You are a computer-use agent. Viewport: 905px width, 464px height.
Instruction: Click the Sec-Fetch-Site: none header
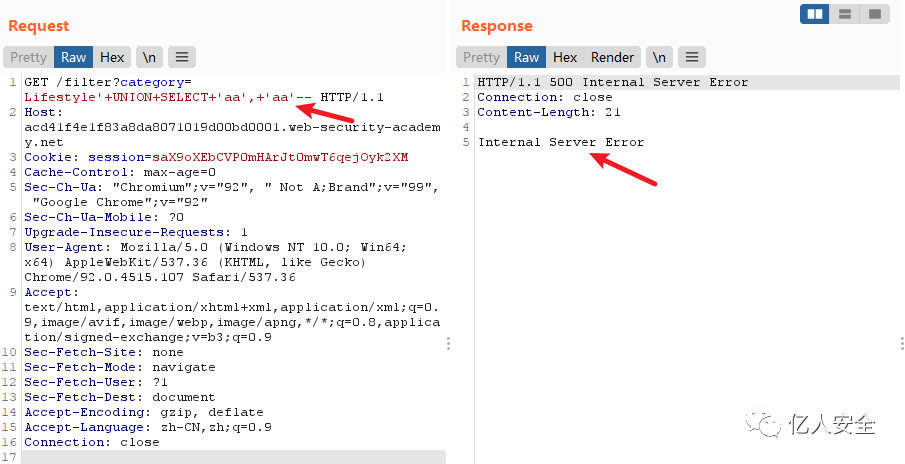[x=104, y=352]
